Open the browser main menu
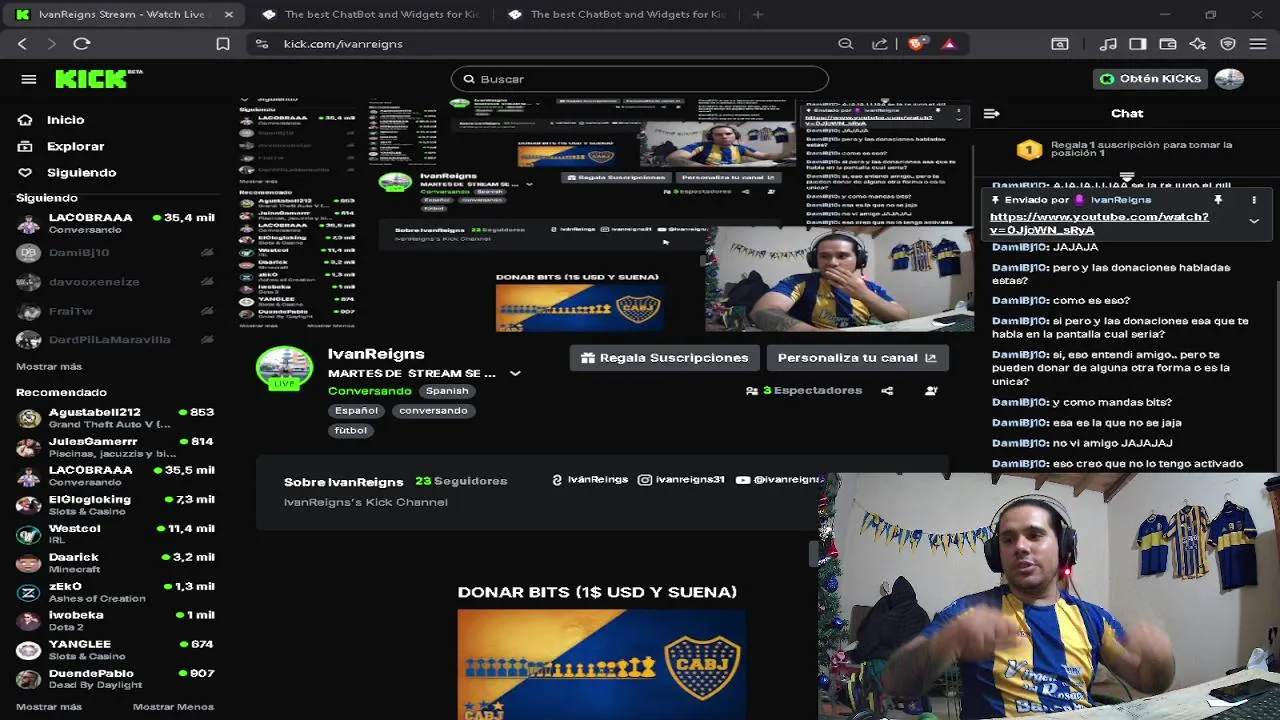This screenshot has width=1280, height=720. pyautogui.click(x=1258, y=44)
